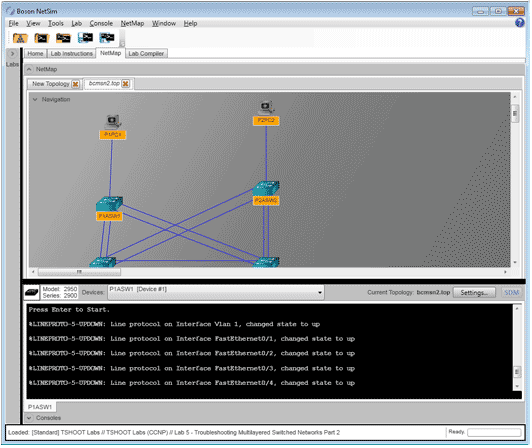
Task: Click the console with blue devices toolbar icon
Action: (107, 38)
